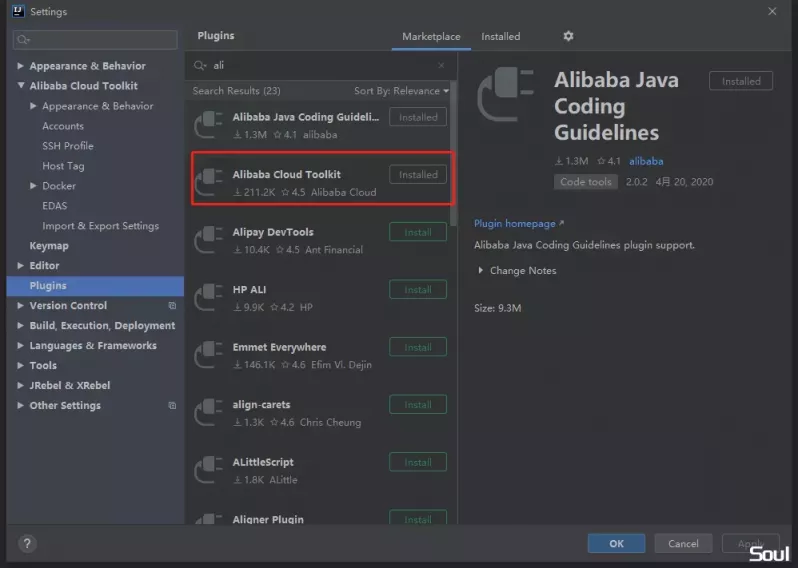Viewport: 798px width, 568px height.
Task: Expand the Change Notes section
Action: [480, 270]
